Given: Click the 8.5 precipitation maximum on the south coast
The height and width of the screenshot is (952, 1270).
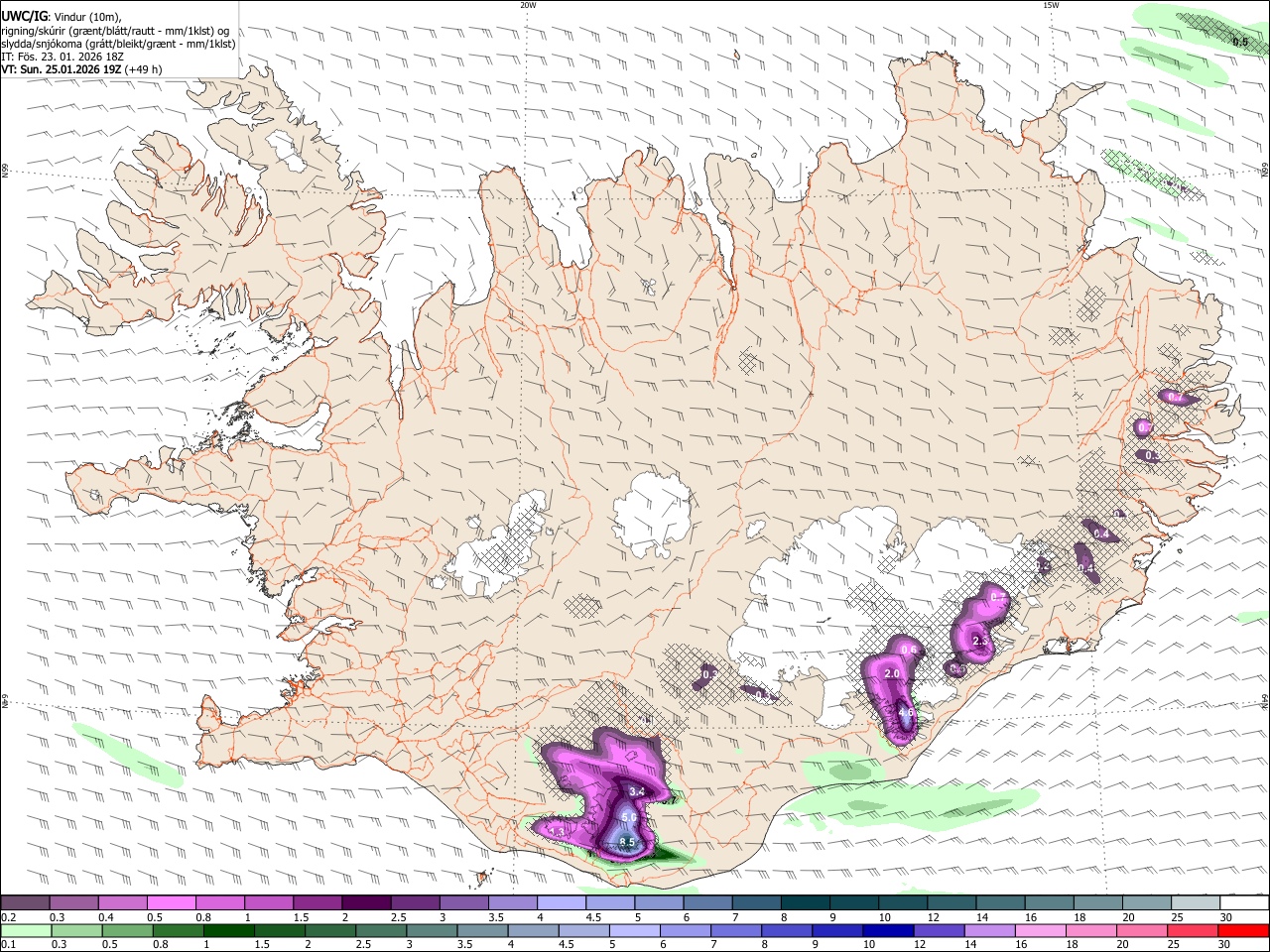Looking at the screenshot, I should pos(627,843).
